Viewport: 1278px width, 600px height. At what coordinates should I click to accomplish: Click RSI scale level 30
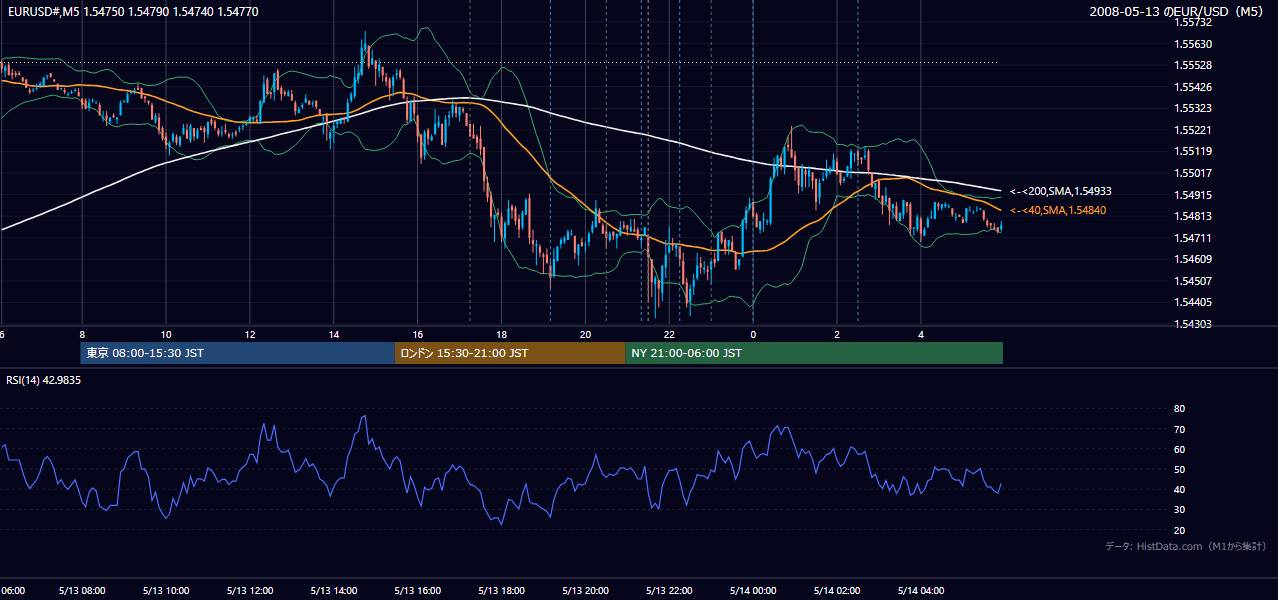point(1179,510)
